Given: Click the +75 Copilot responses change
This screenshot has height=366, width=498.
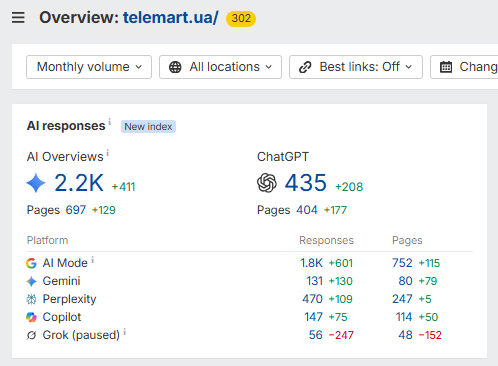Looking at the screenshot, I should [x=338, y=317].
